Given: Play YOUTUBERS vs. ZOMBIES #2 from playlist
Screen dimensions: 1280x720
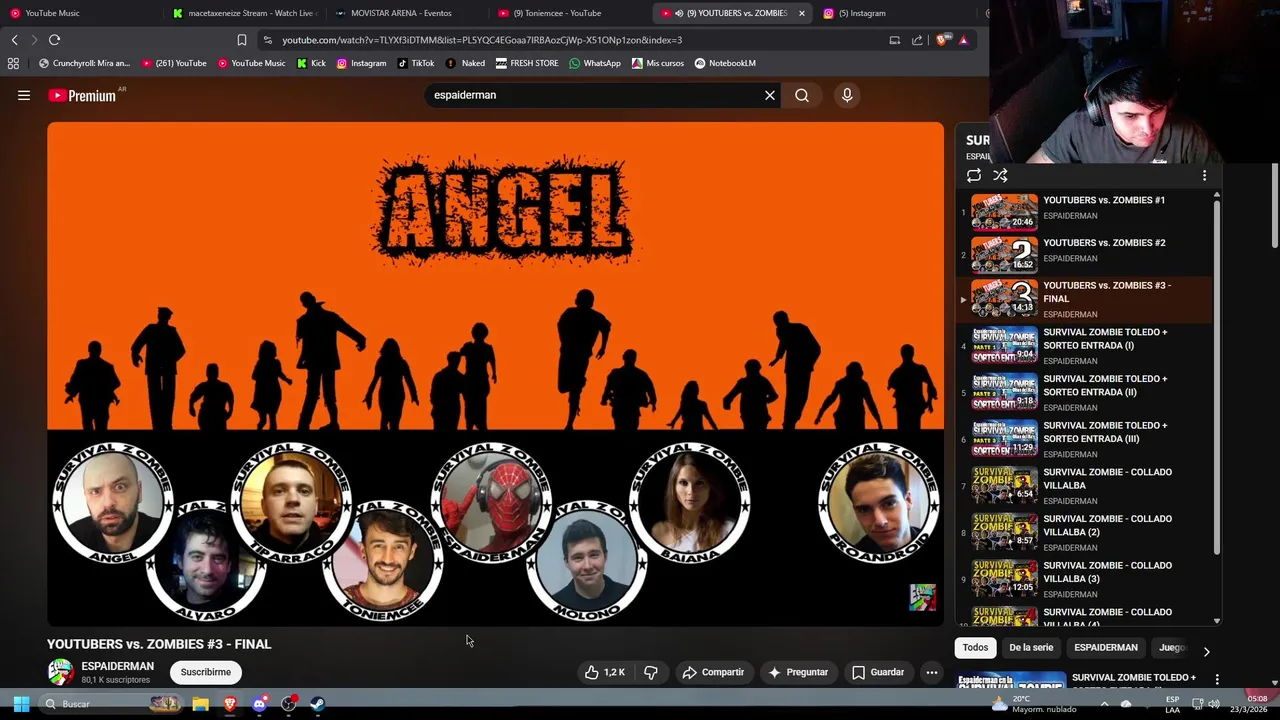Looking at the screenshot, I should coord(1085,254).
